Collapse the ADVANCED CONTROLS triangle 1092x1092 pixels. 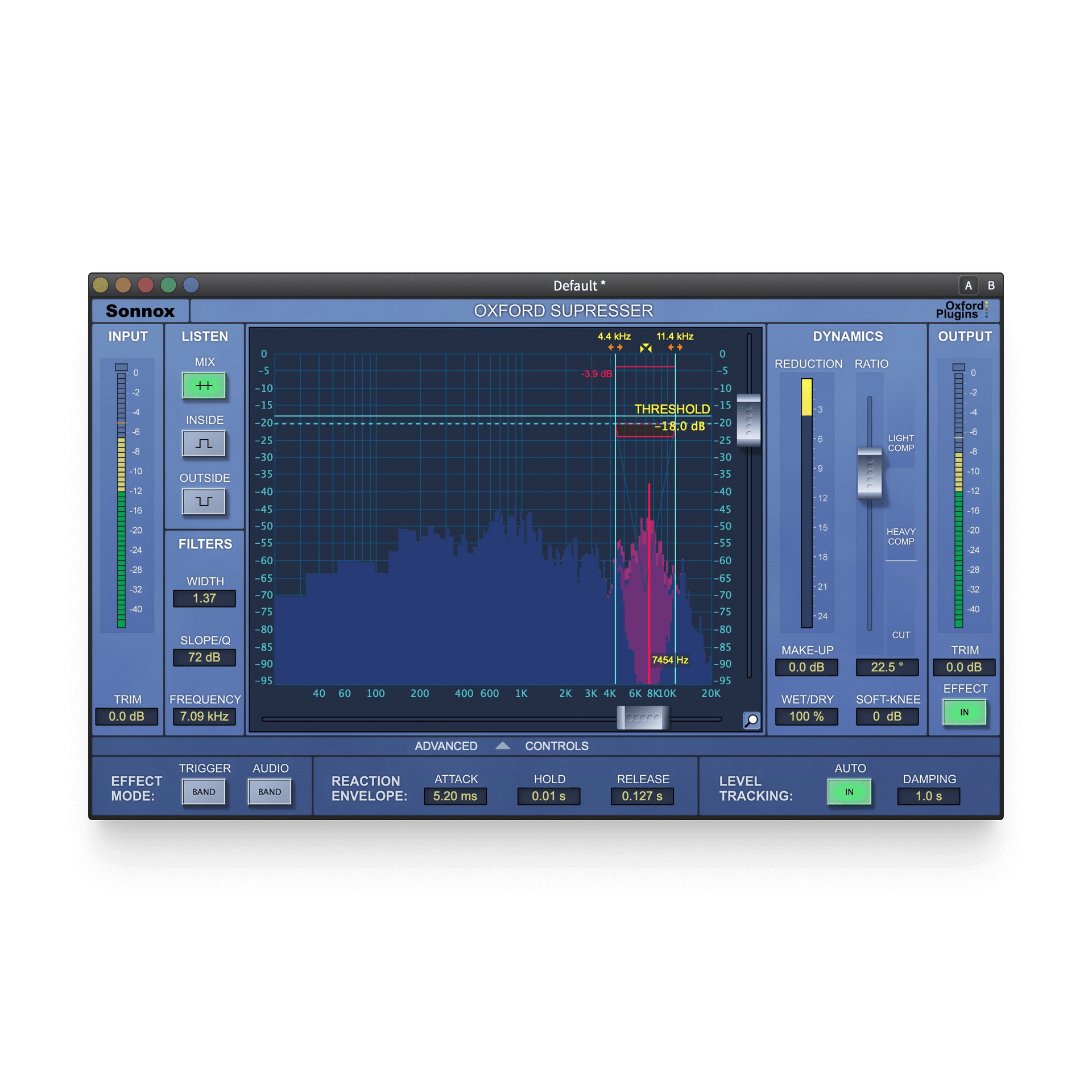(x=502, y=746)
